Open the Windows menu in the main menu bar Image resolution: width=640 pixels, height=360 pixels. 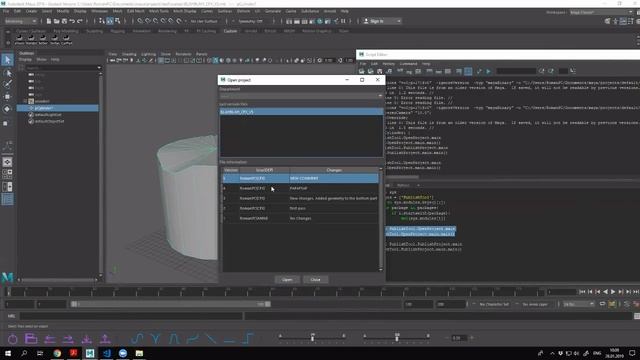99,11
